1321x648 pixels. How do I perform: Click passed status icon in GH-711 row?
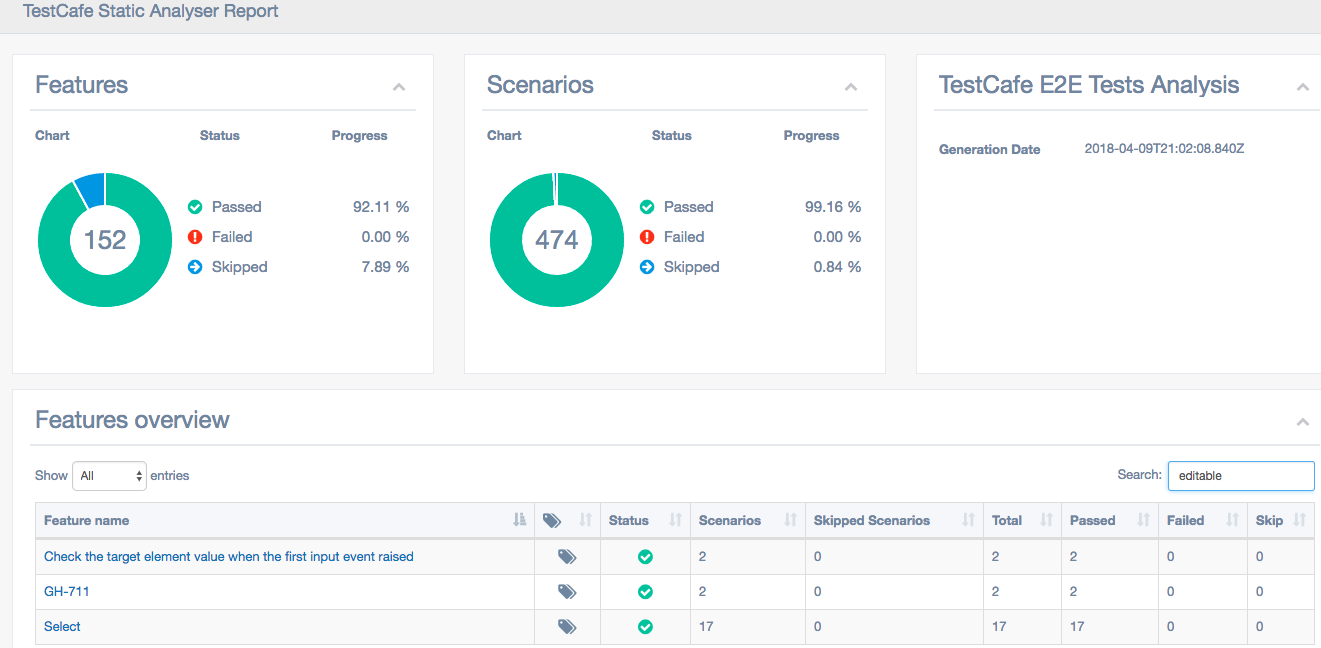pyautogui.click(x=645, y=592)
